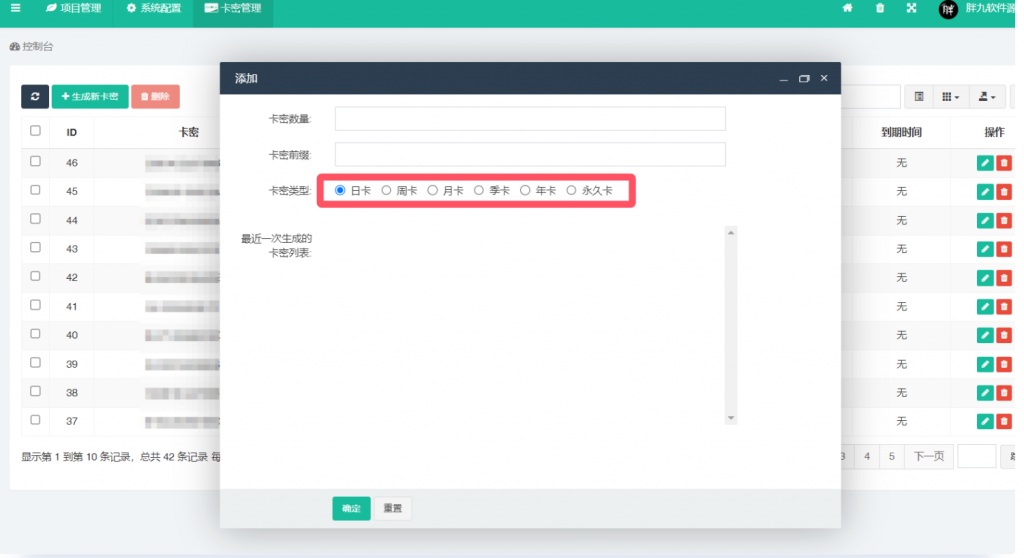Click the page jump input box
The width and height of the screenshot is (1024, 558).
(x=976, y=456)
